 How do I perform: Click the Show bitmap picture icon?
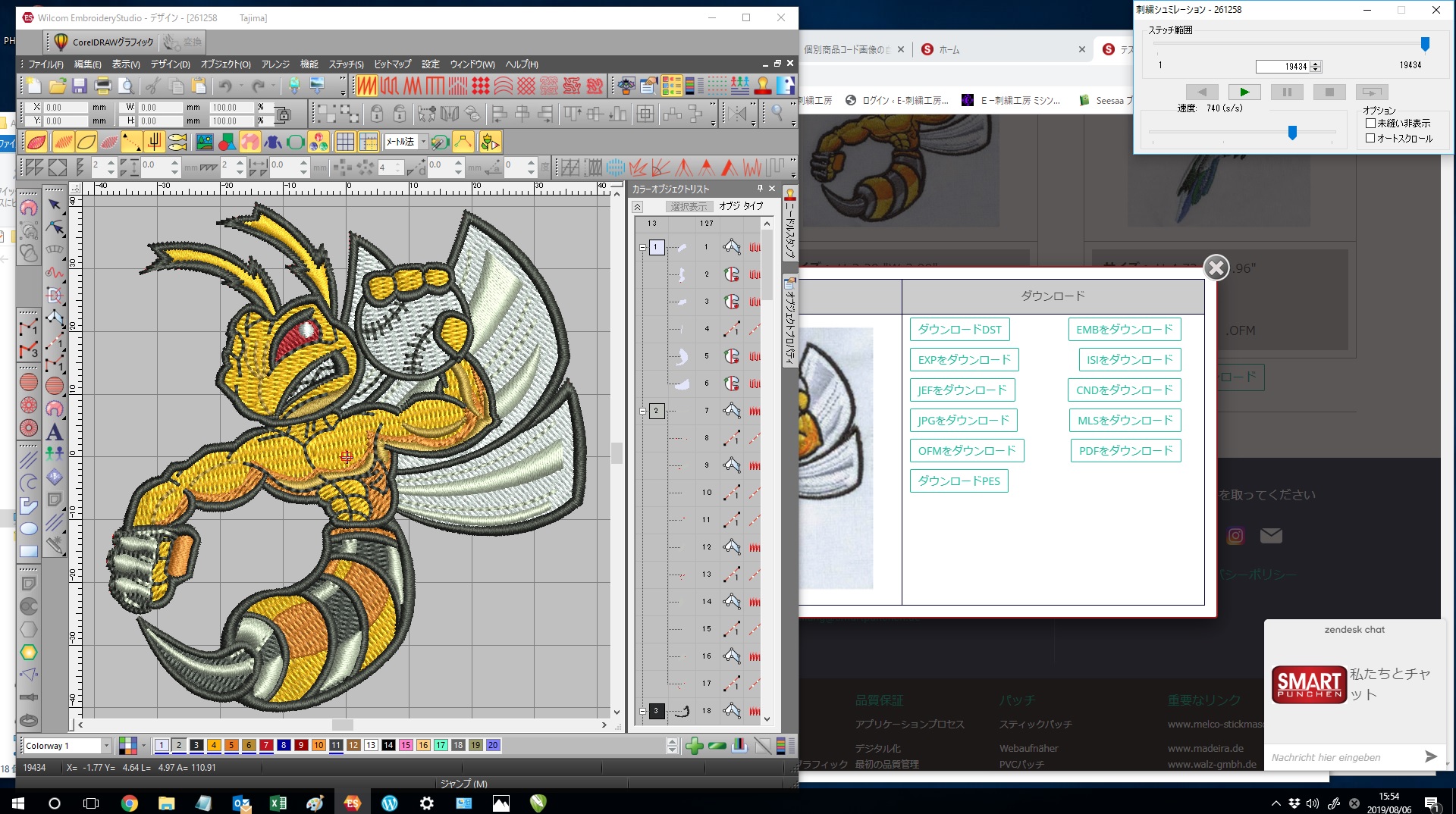204,142
